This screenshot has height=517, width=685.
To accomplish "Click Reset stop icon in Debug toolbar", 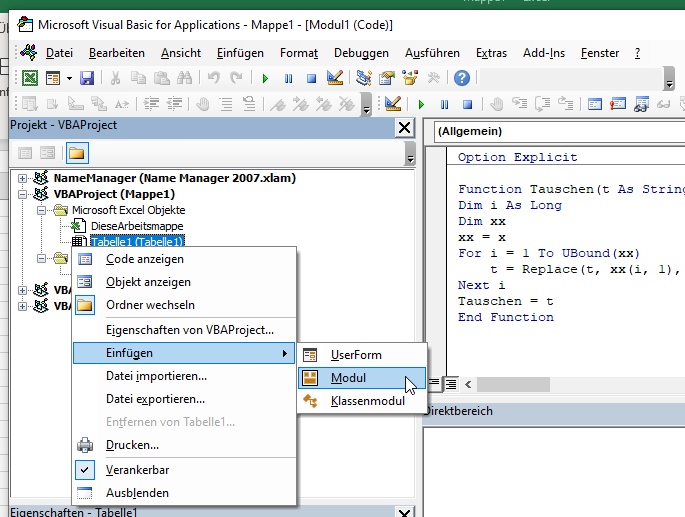I will tap(467, 104).
